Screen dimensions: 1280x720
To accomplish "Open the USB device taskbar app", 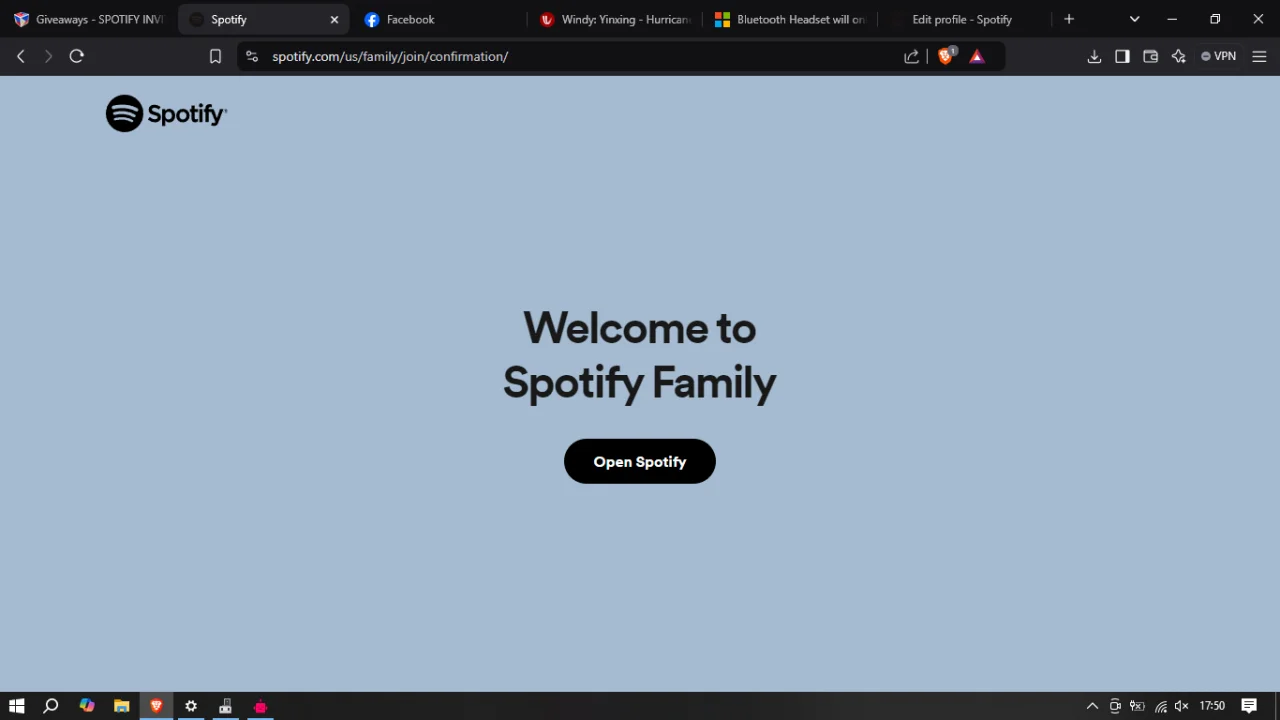I will pyautogui.click(x=226, y=706).
